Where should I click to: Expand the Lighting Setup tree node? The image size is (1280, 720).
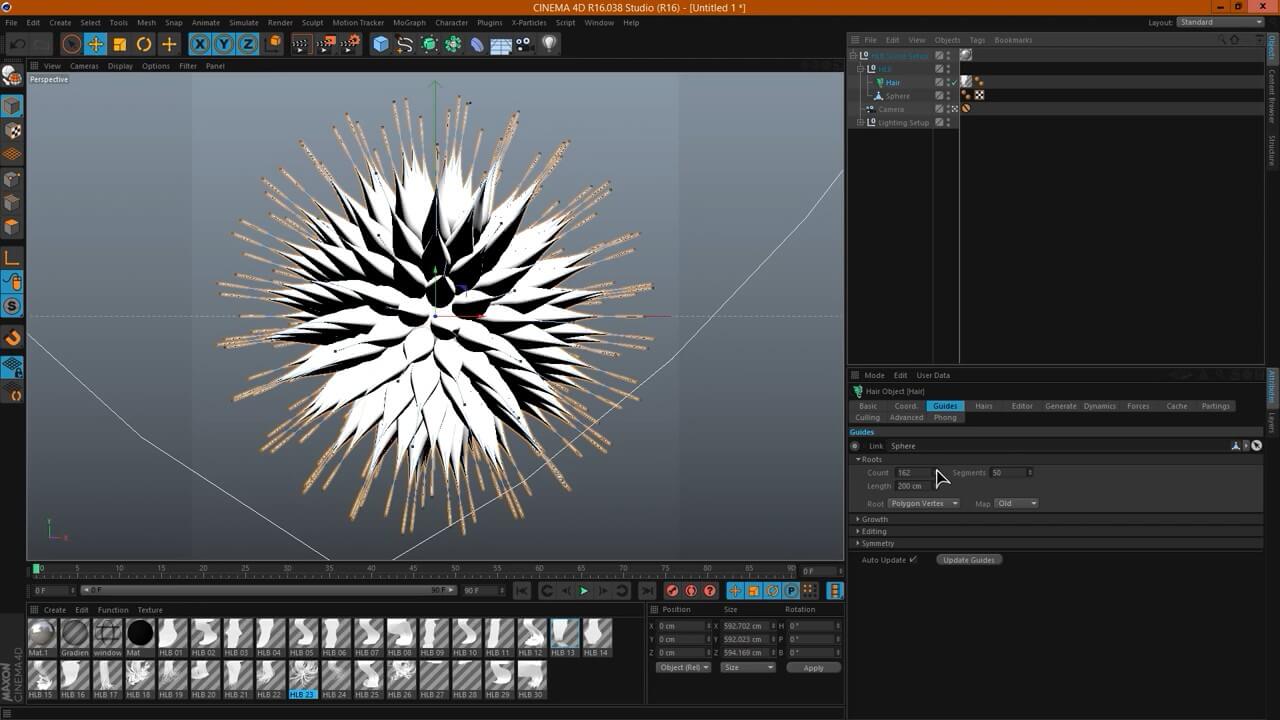(860, 122)
